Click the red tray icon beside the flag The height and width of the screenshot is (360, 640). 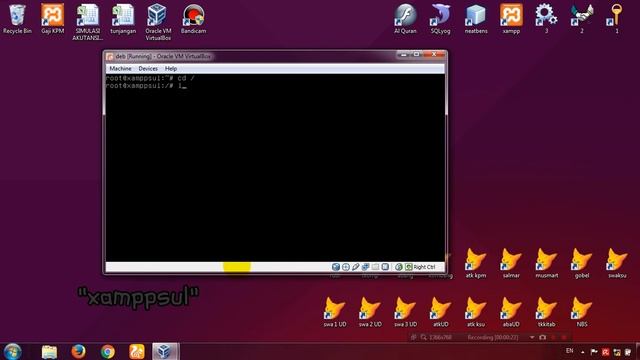[x=606, y=352]
